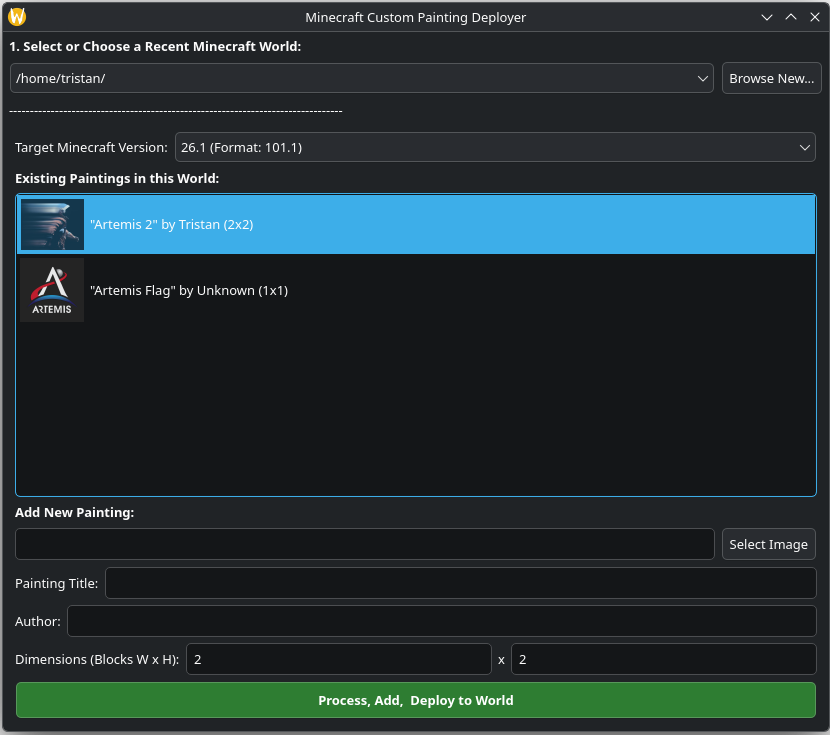Screen dimensions: 830x735
Task: Focus the new painting image path field
Action: [x=365, y=544]
